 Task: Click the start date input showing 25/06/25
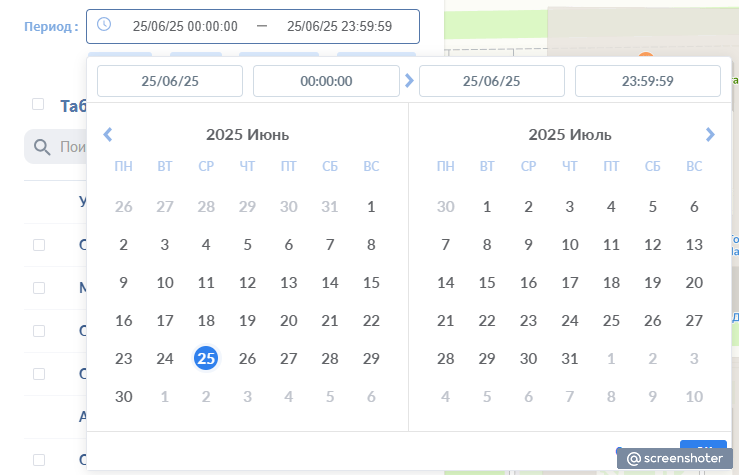coord(170,81)
